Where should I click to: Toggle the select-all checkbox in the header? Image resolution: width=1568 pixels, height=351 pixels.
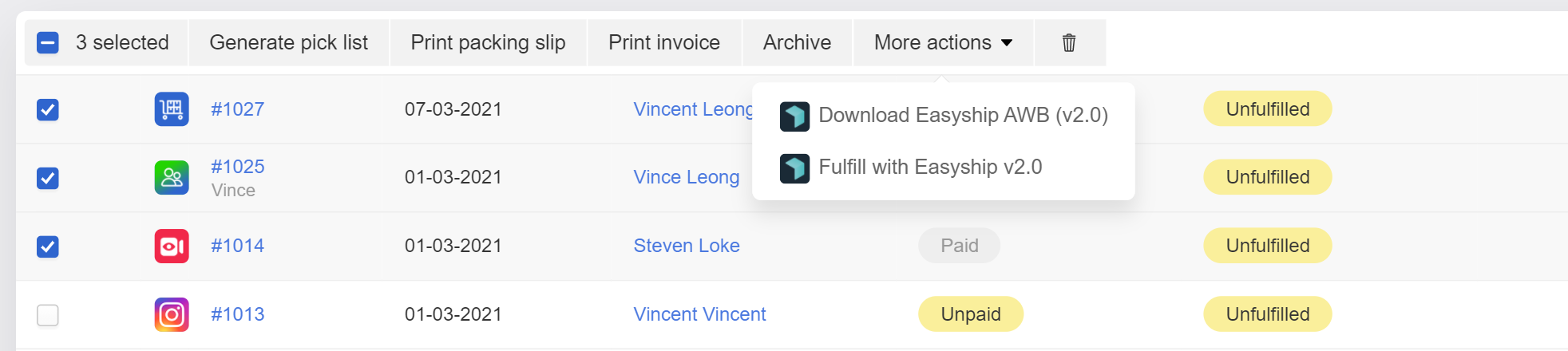coord(48,43)
